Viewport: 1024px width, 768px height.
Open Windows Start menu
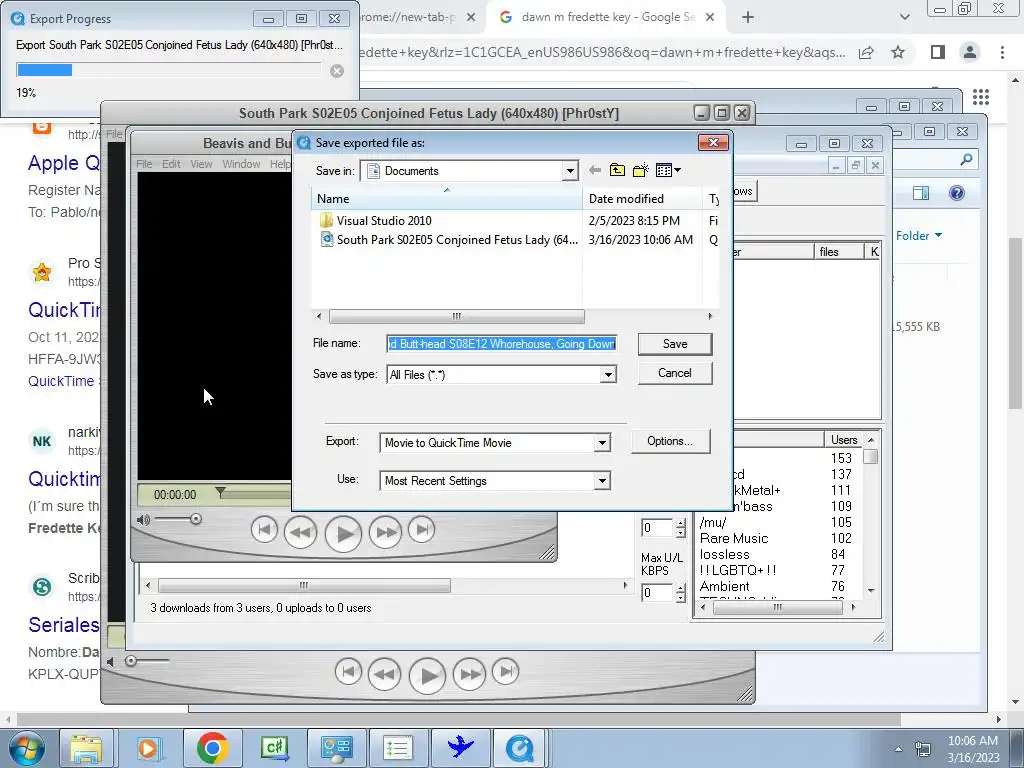[x=26, y=748]
